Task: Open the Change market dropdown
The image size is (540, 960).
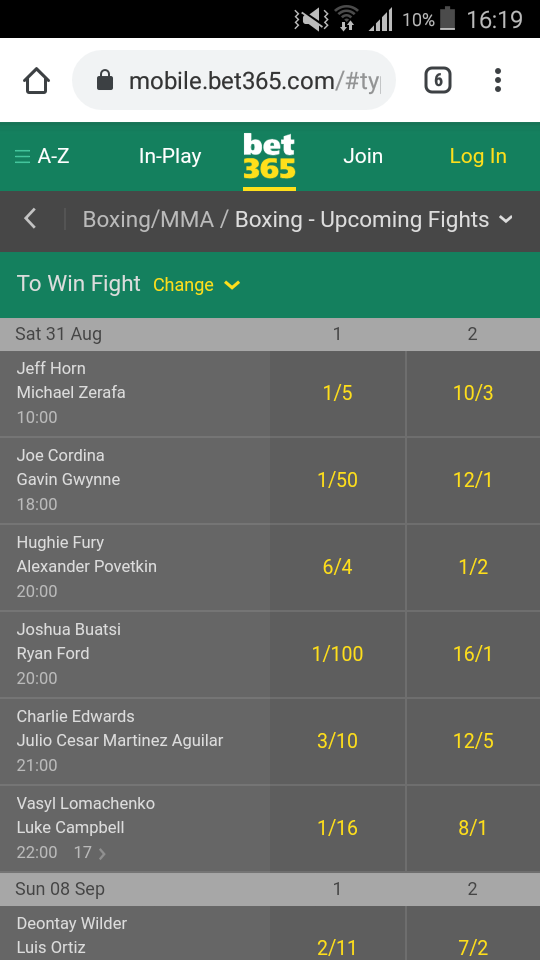Action: pos(197,285)
